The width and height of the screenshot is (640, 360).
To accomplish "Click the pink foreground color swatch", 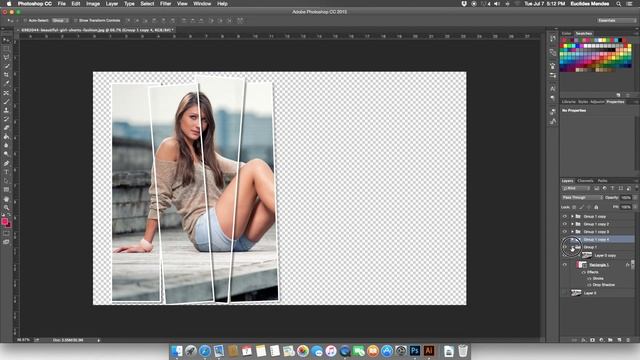I will pyautogui.click(x=4, y=221).
